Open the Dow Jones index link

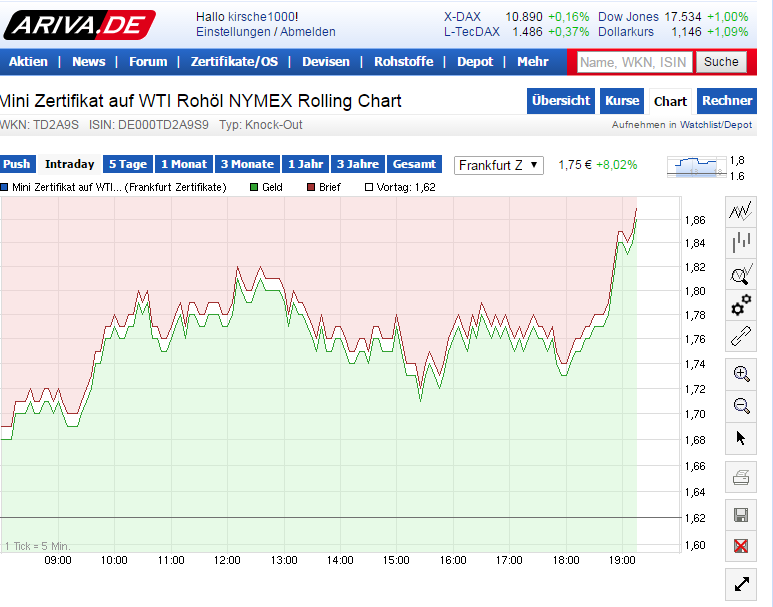628,17
